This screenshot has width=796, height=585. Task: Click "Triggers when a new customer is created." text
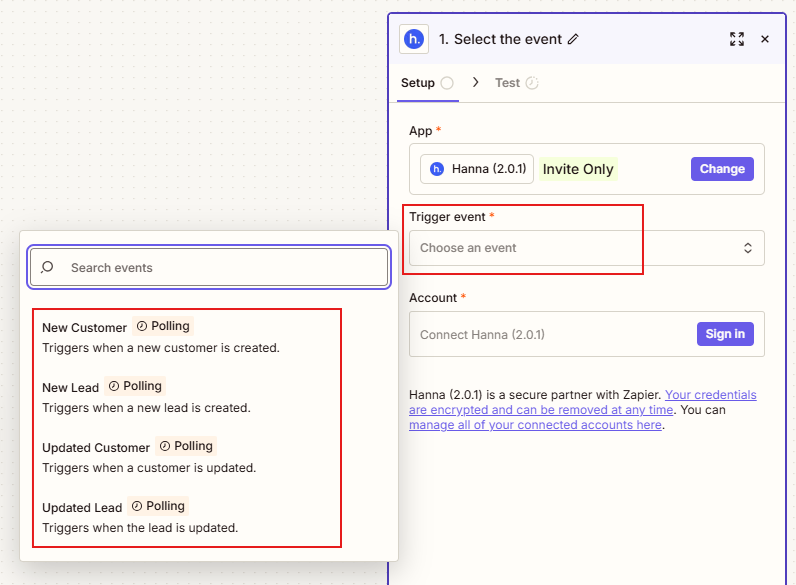(x=161, y=348)
